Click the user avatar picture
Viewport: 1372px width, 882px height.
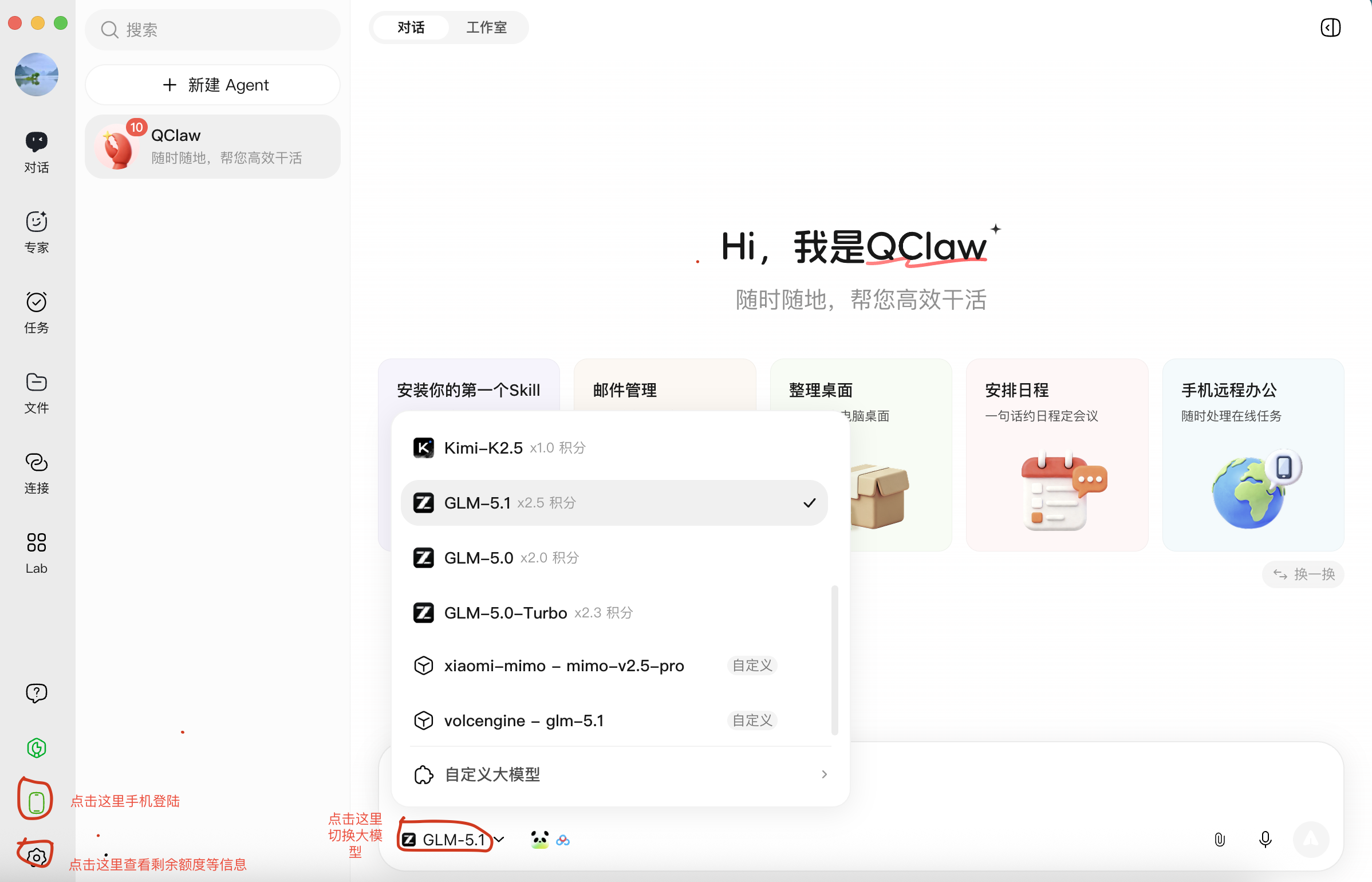pyautogui.click(x=37, y=74)
